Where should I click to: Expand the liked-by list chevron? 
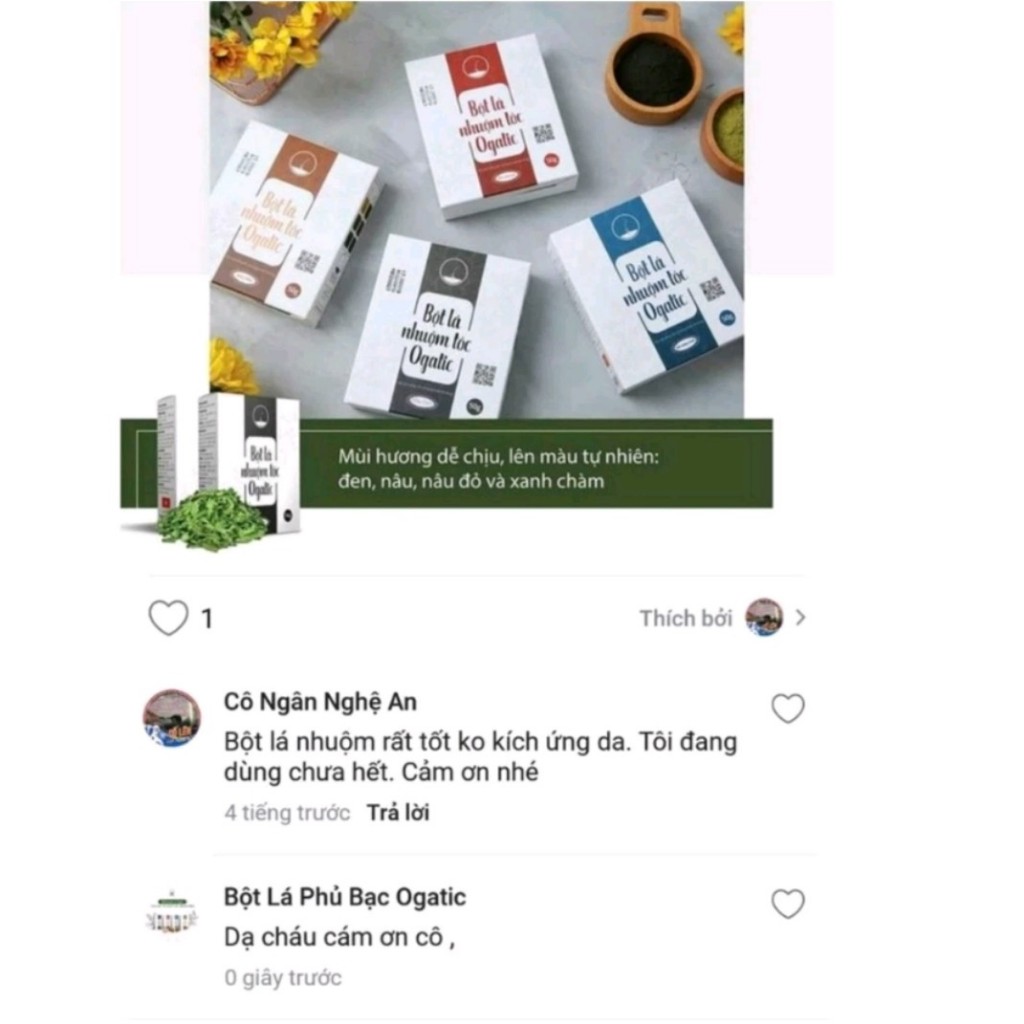(x=801, y=617)
